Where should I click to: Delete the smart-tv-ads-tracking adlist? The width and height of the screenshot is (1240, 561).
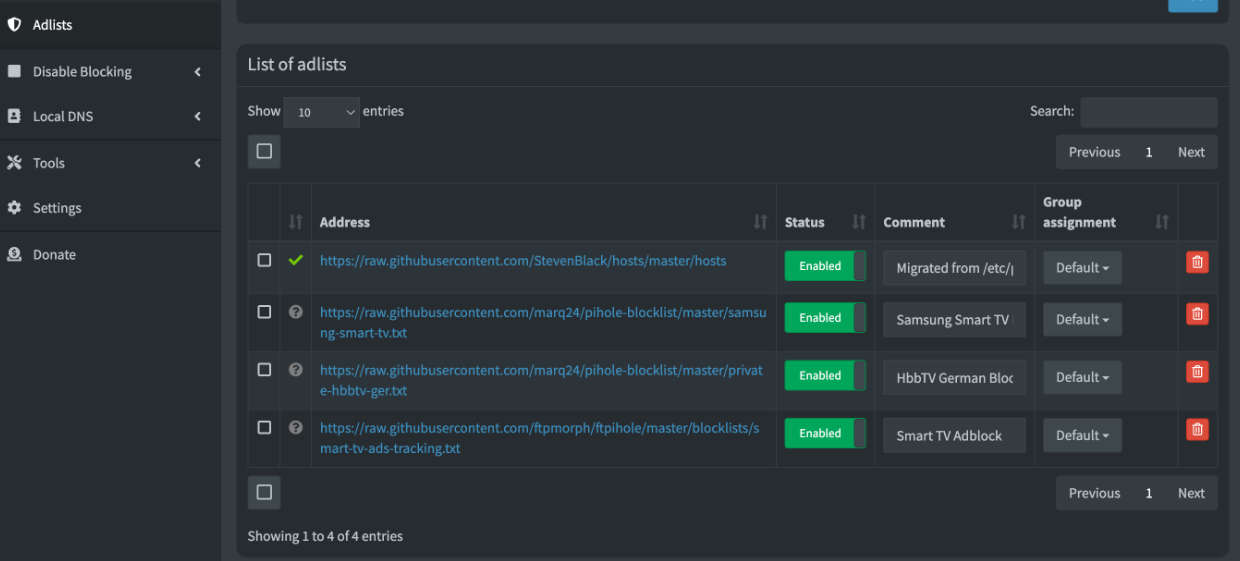click(x=1197, y=429)
